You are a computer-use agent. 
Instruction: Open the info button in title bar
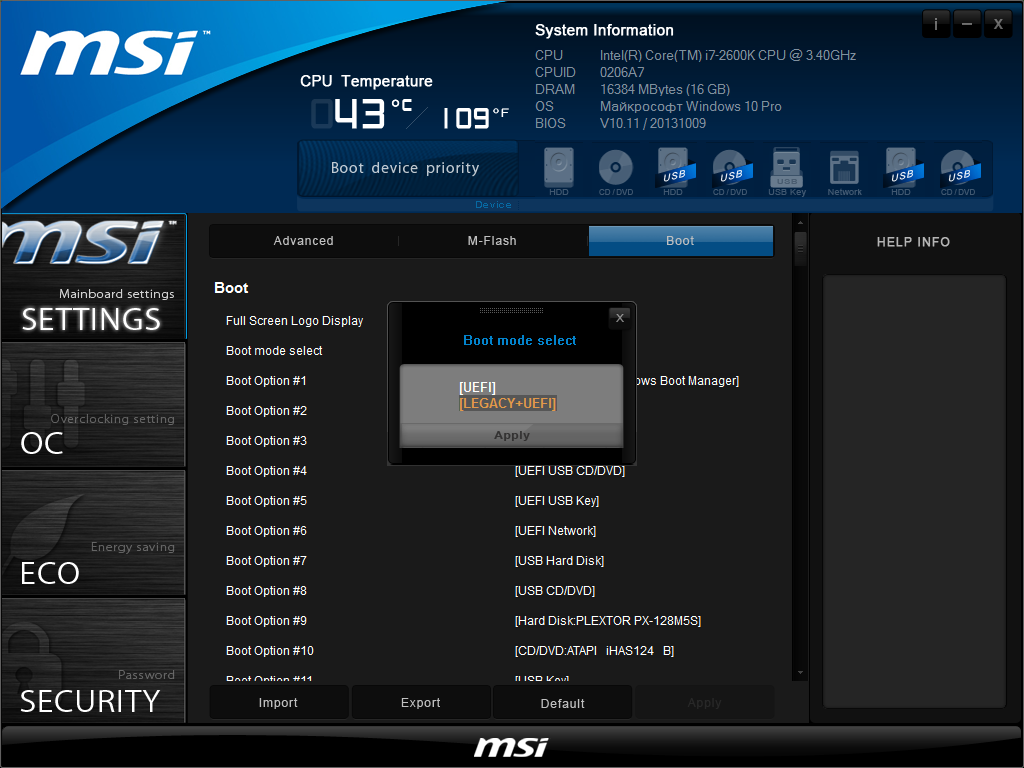[936, 25]
